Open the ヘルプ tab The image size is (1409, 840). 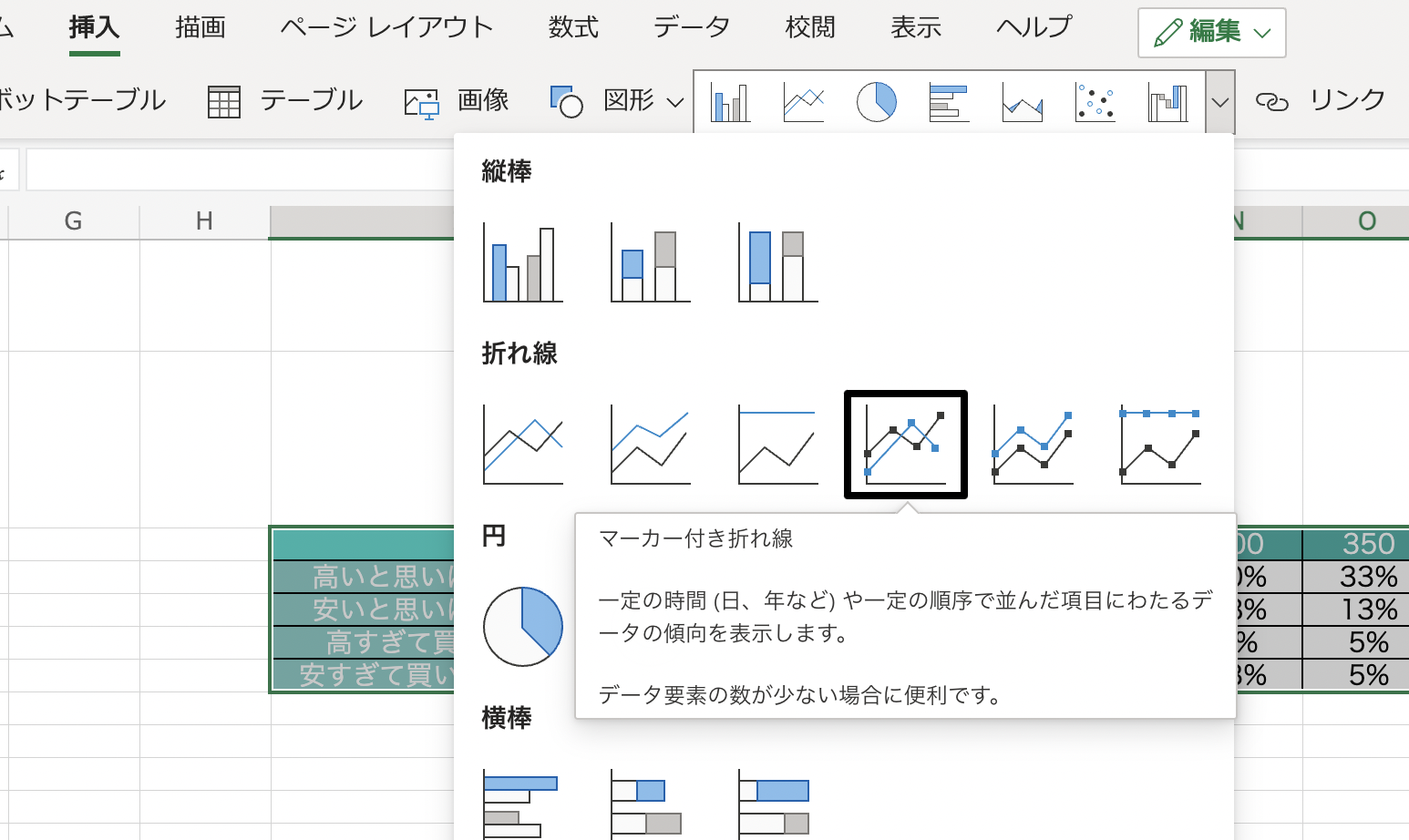point(1034,27)
